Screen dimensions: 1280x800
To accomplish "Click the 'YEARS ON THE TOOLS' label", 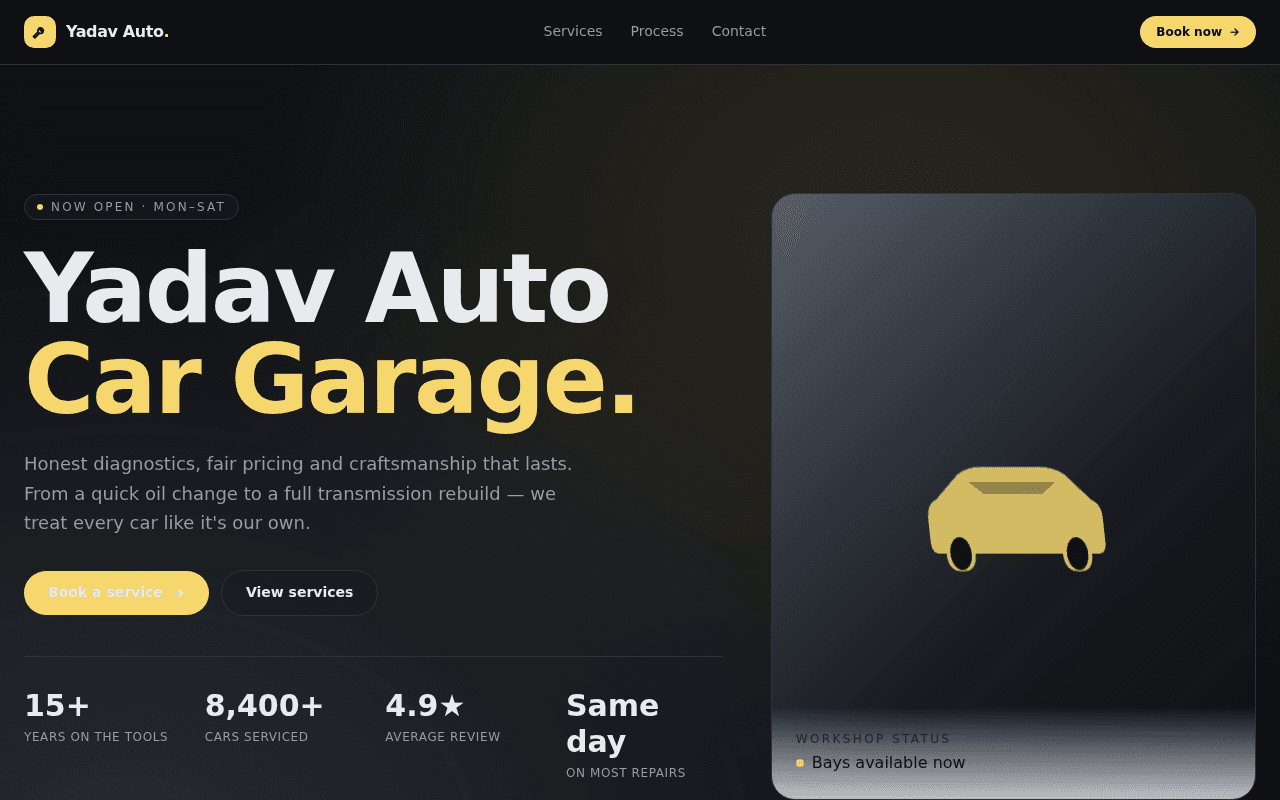I will pyautogui.click(x=96, y=737).
